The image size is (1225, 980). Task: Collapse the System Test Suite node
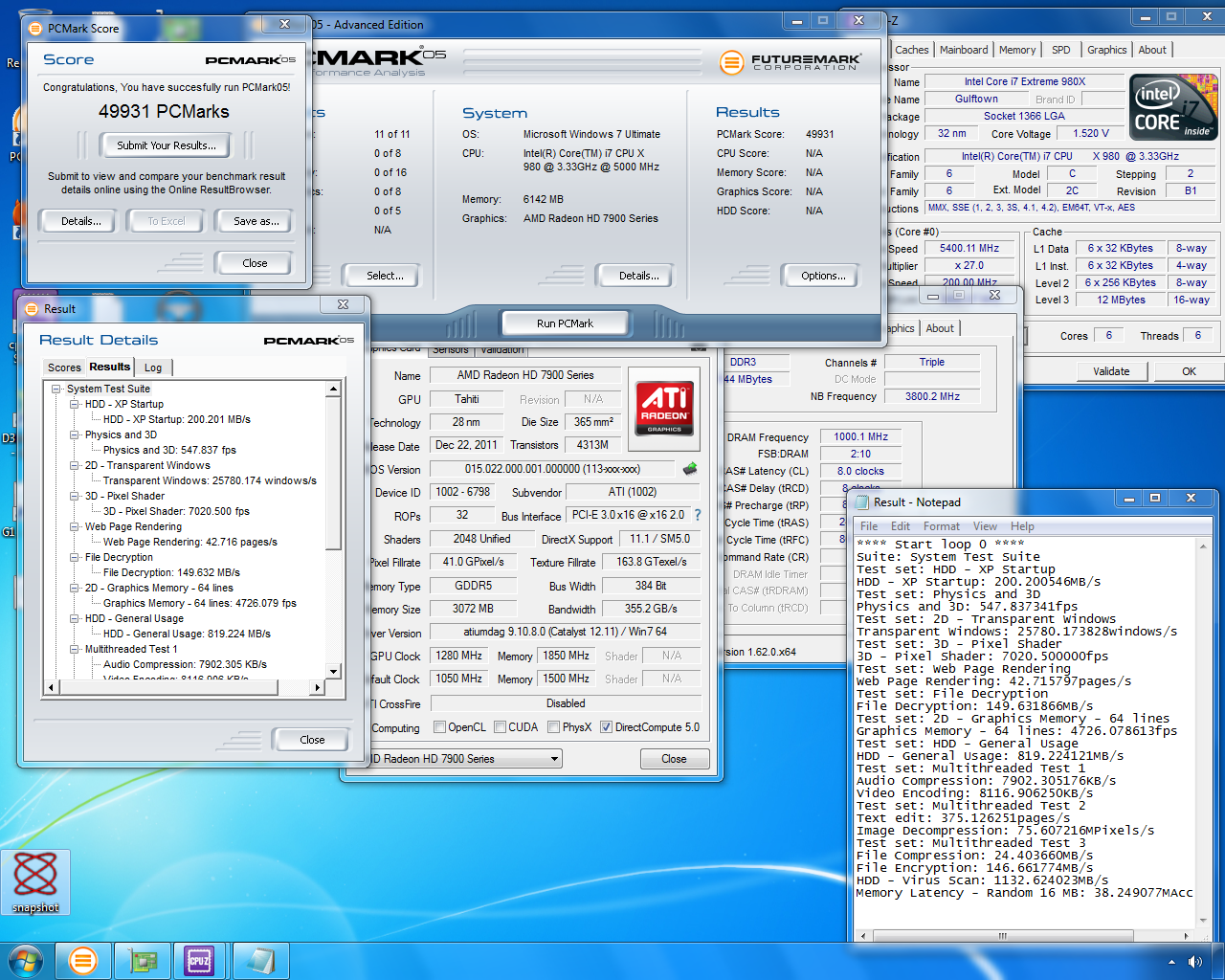56,390
